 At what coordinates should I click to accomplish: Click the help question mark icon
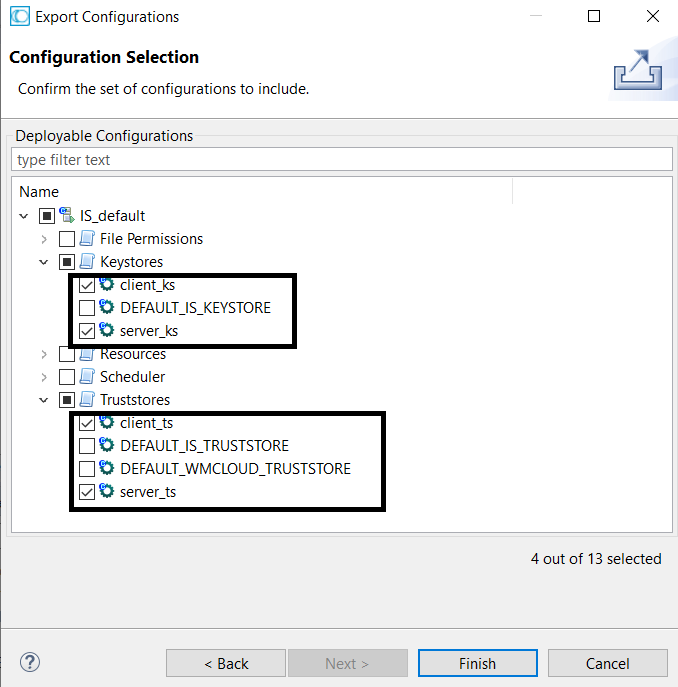click(x=30, y=662)
